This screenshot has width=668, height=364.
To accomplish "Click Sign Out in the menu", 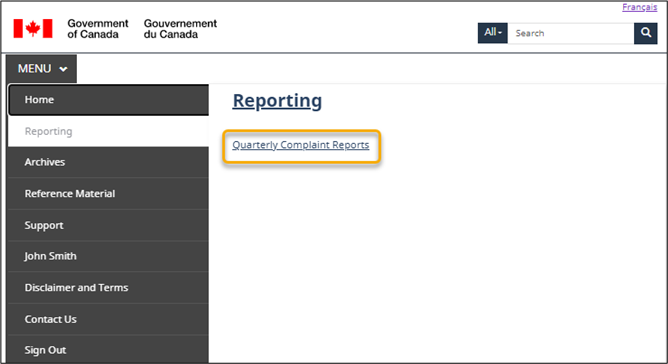I will click(109, 350).
